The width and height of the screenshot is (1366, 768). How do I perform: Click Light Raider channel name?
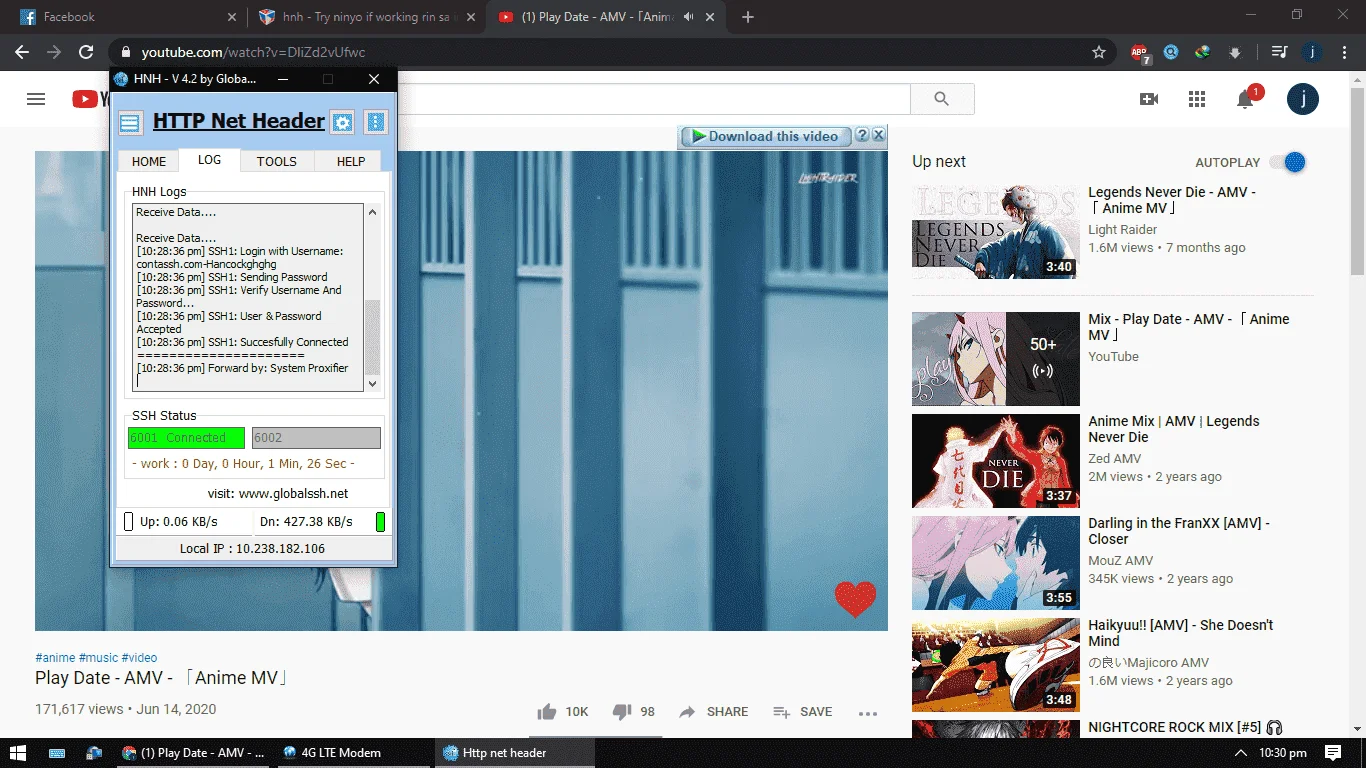(x=1122, y=230)
